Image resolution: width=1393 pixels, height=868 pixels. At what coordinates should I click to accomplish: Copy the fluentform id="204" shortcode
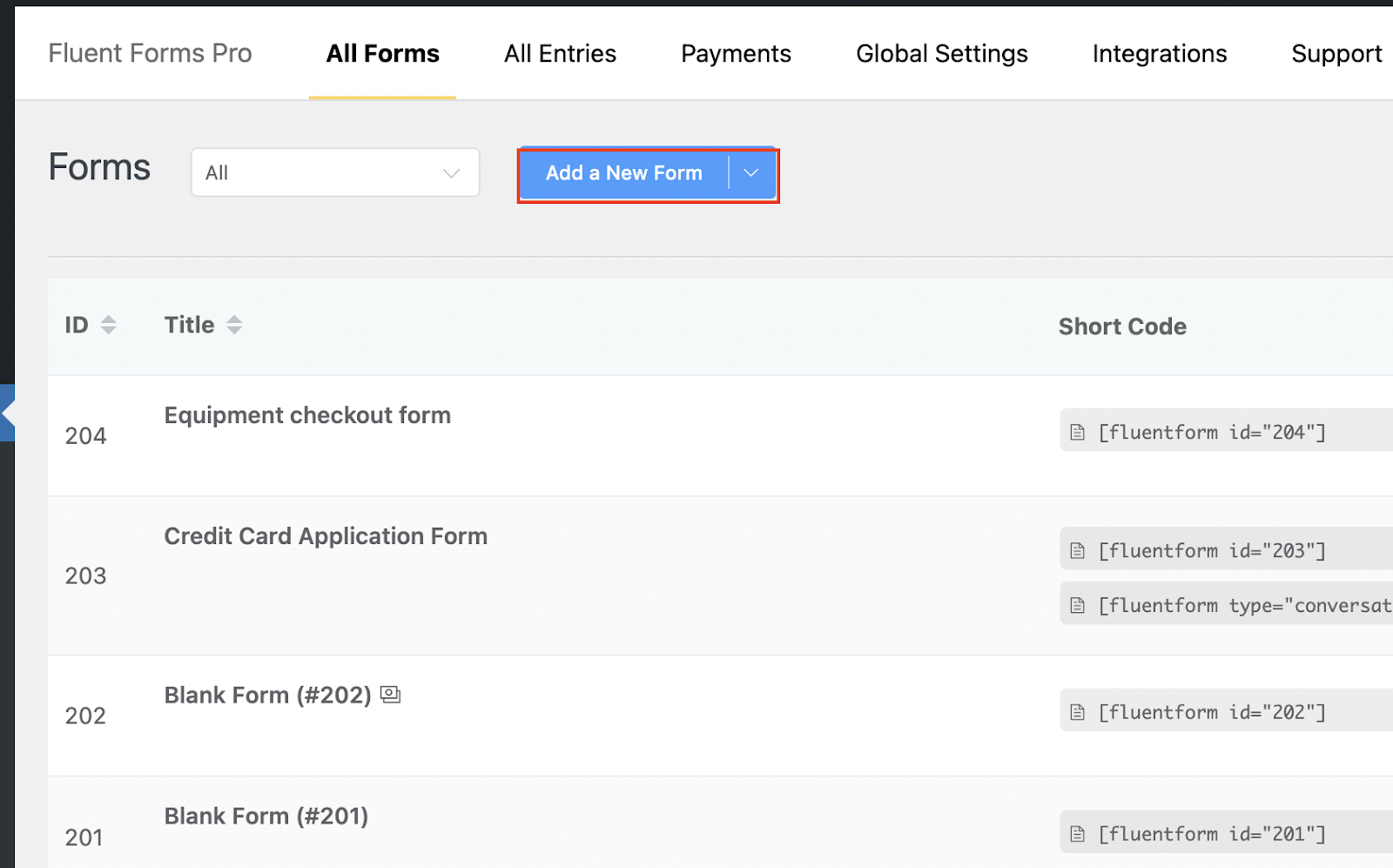tap(1211, 432)
